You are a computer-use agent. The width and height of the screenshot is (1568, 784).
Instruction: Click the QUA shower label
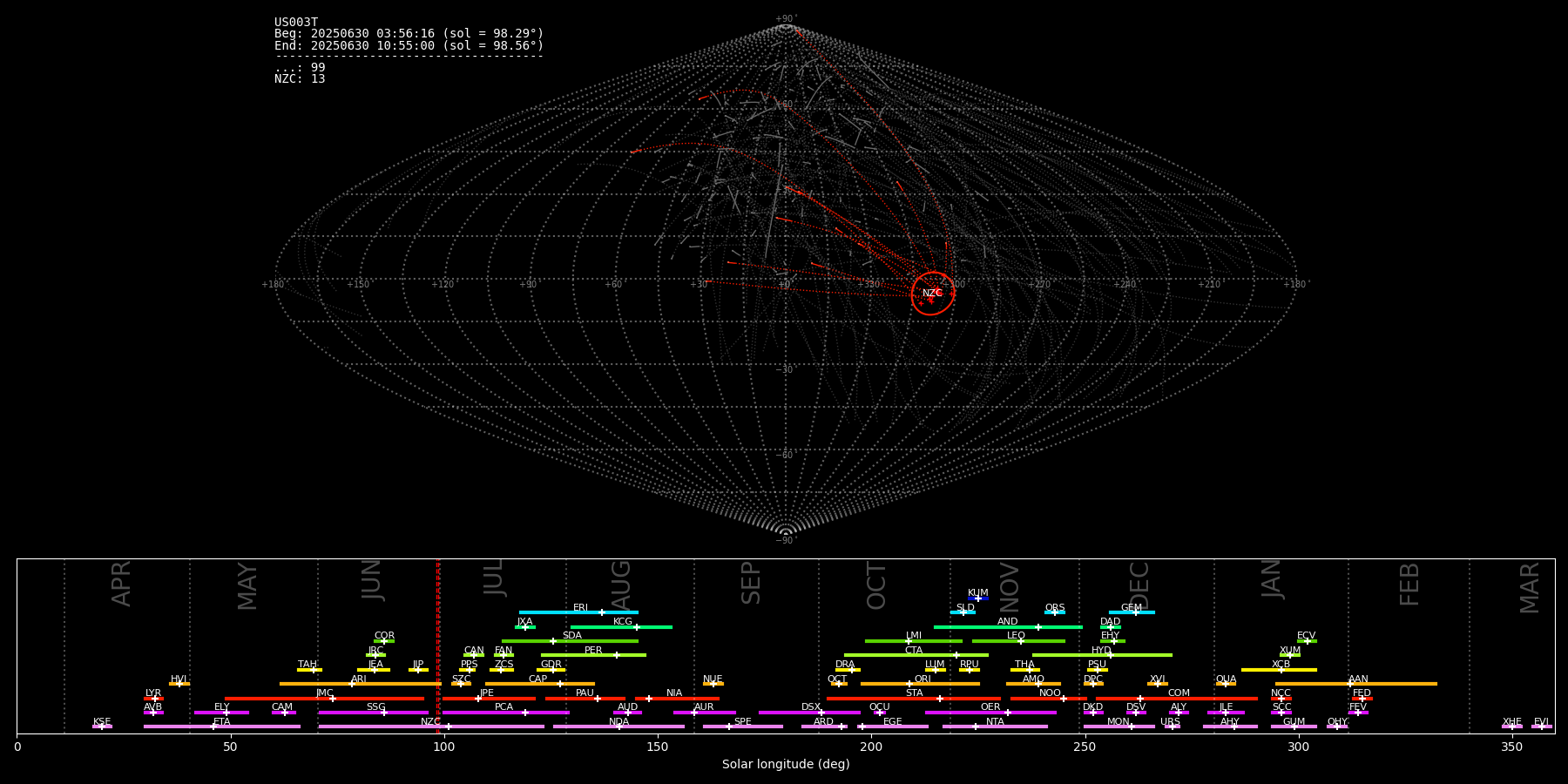[x=1226, y=679]
